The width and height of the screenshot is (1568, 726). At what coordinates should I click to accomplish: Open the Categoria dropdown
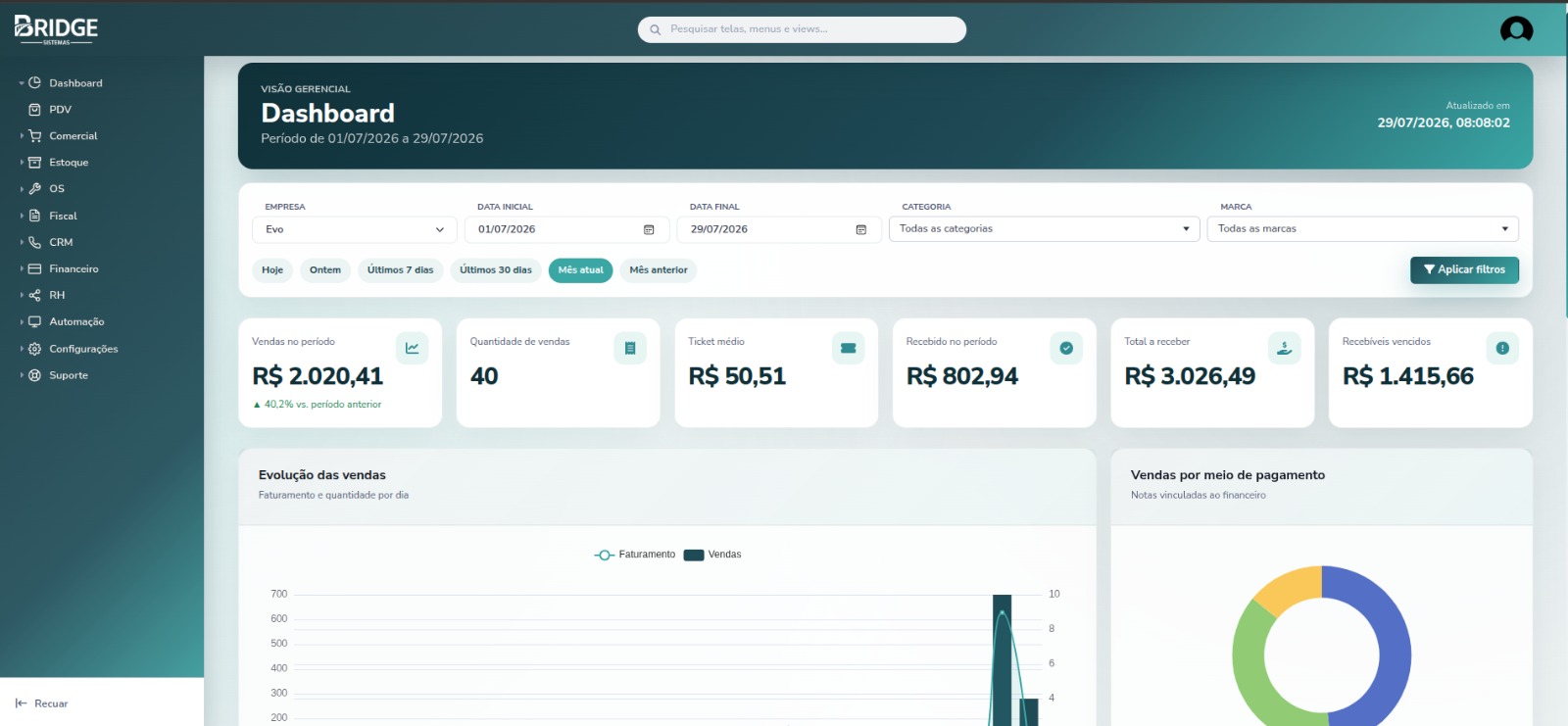[x=1045, y=228]
